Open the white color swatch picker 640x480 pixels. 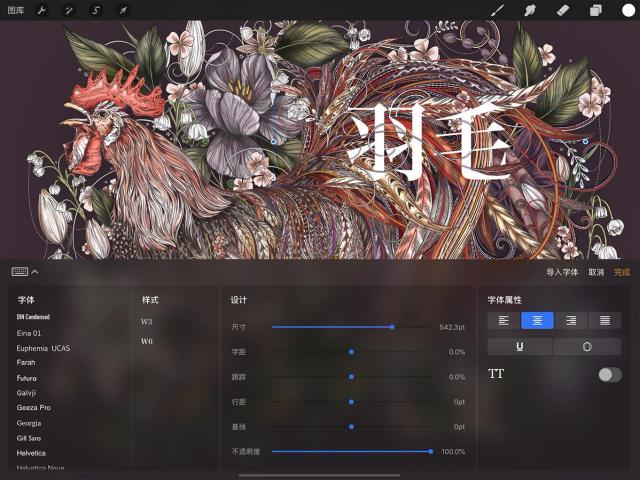pos(628,10)
